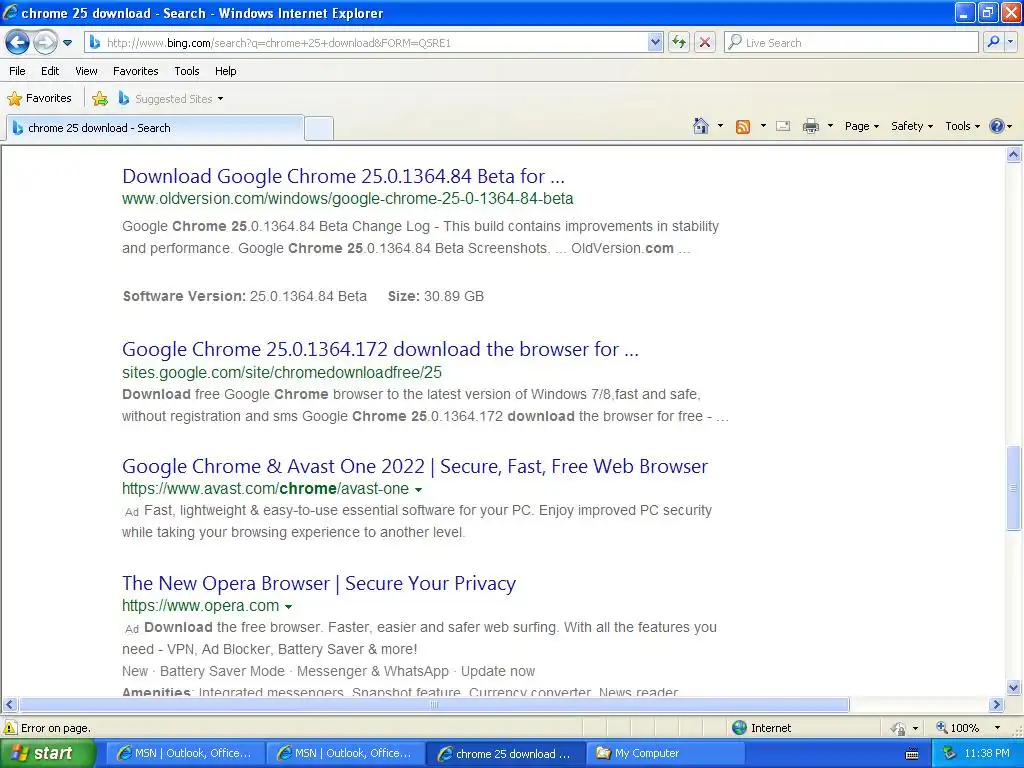
Task: Stop loading with the red X icon
Action: click(x=705, y=42)
